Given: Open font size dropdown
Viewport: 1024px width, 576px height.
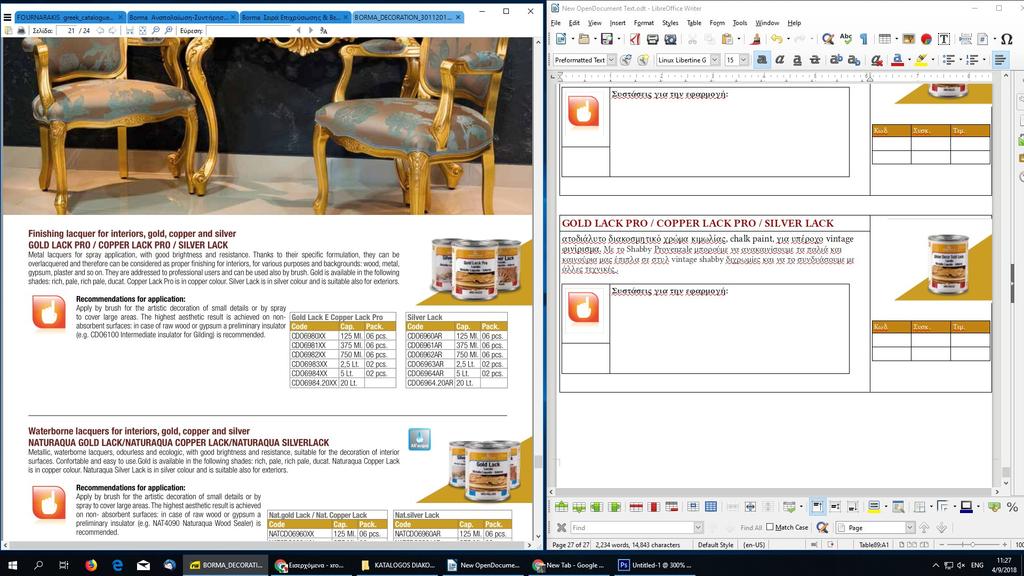Looking at the screenshot, I should pyautogui.click(x=744, y=60).
